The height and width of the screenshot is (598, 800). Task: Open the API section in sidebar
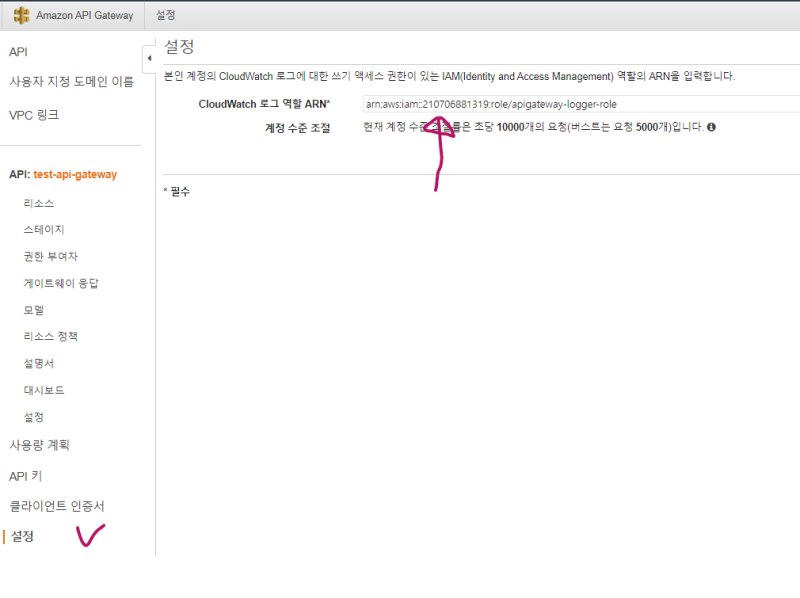[x=18, y=52]
